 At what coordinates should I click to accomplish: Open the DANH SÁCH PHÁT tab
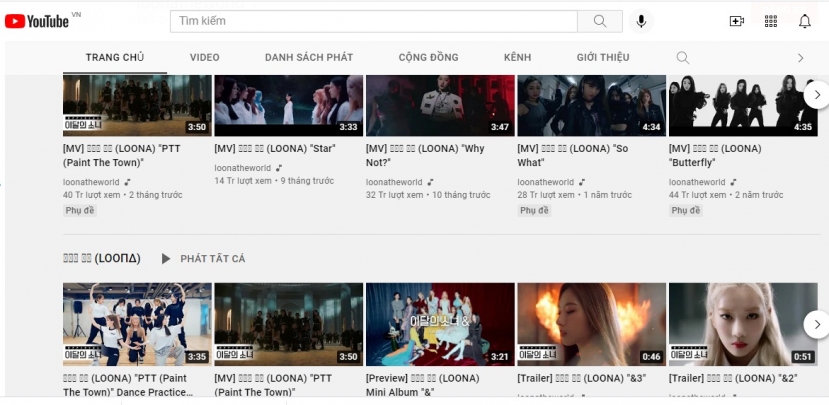309,57
